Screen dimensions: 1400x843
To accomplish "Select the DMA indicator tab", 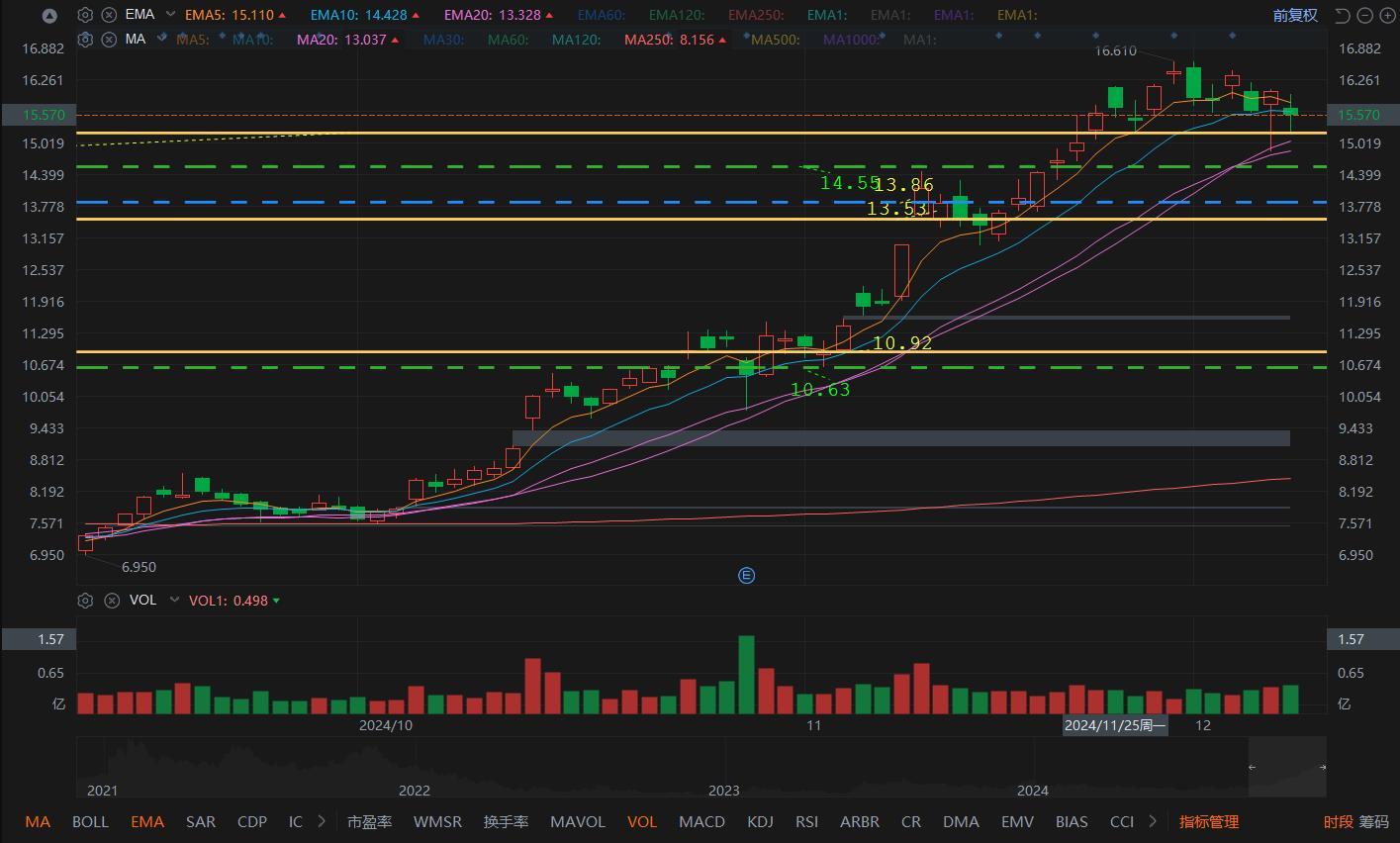I will coord(961,821).
